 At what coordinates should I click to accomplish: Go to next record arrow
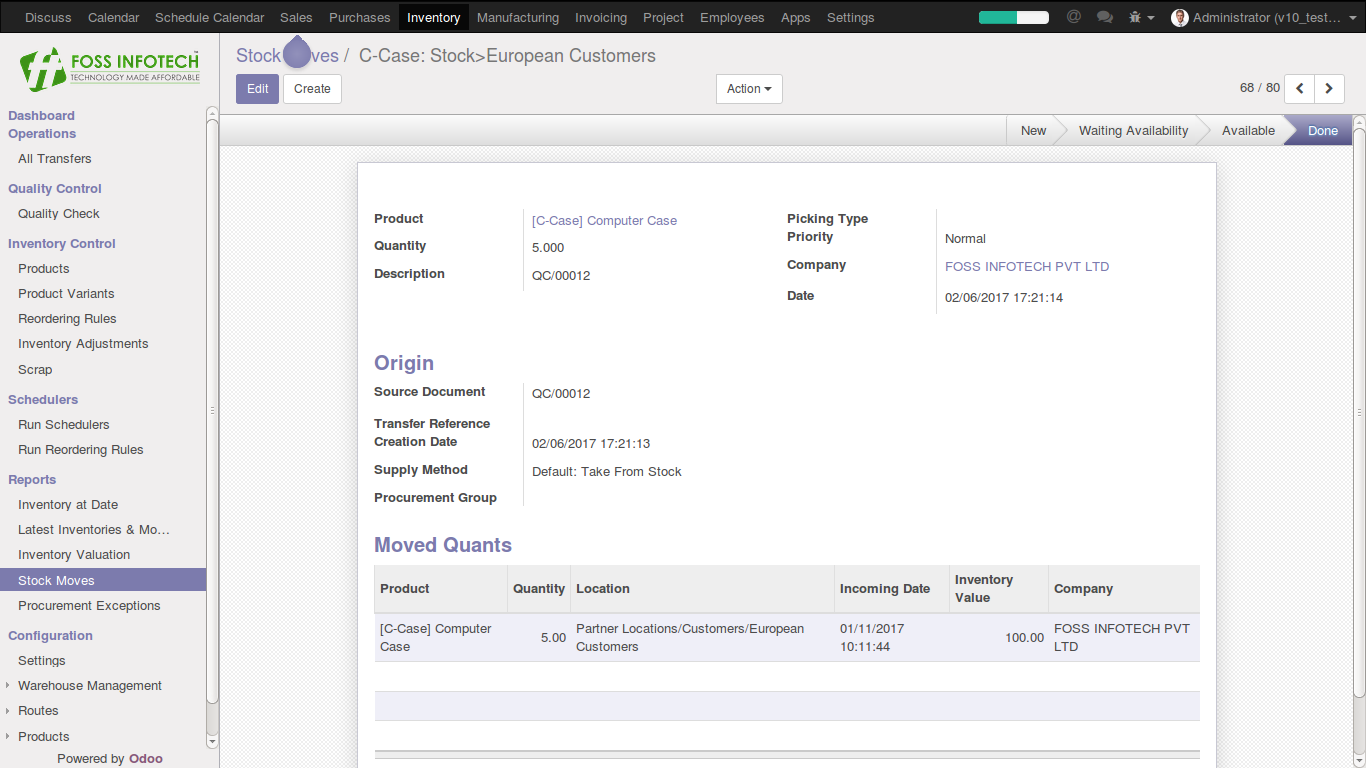click(1329, 88)
